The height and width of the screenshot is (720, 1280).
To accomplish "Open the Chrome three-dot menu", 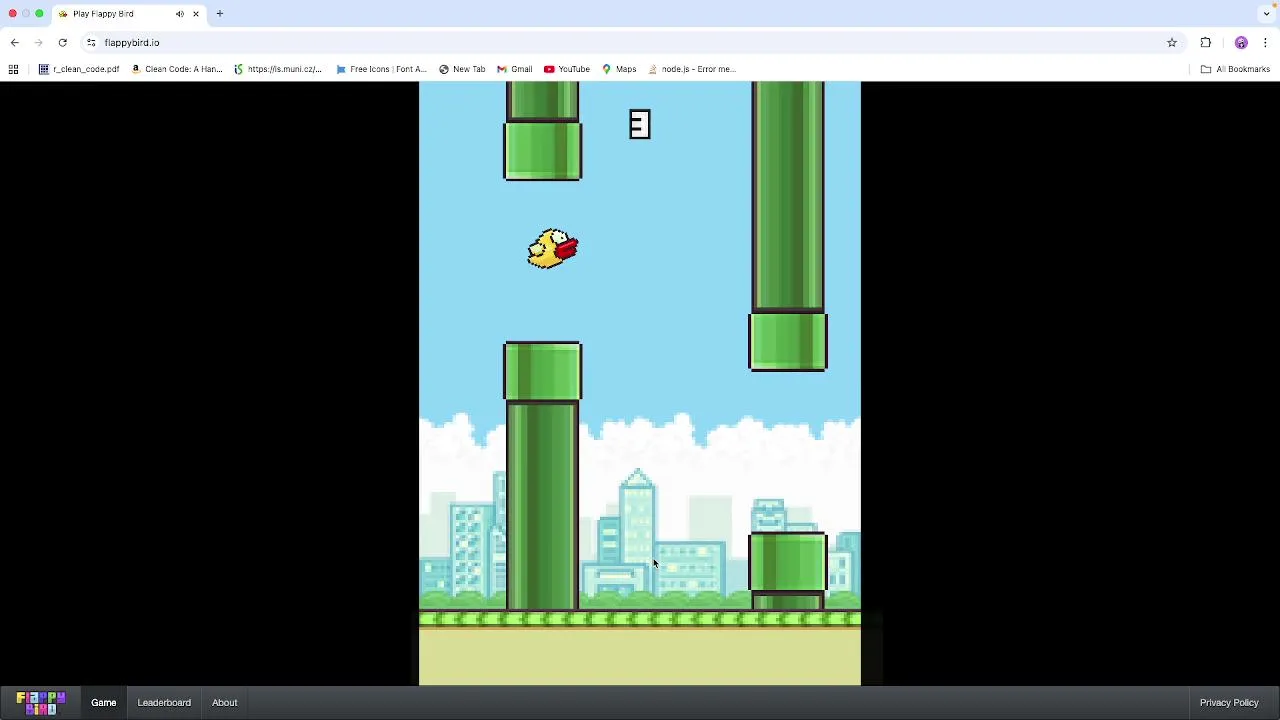I will coord(1265,42).
